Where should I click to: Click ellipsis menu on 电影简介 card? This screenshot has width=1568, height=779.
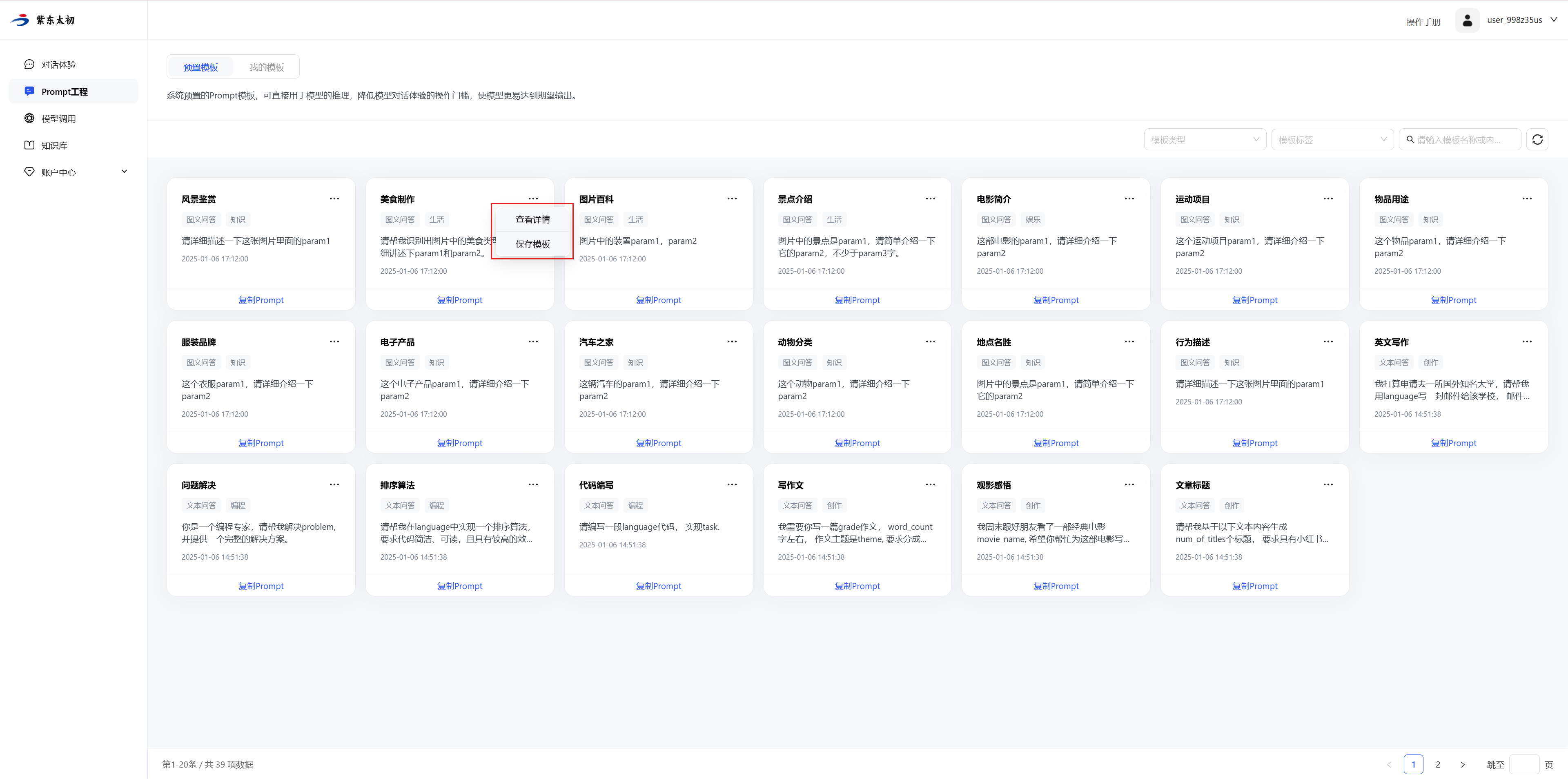click(x=1129, y=199)
